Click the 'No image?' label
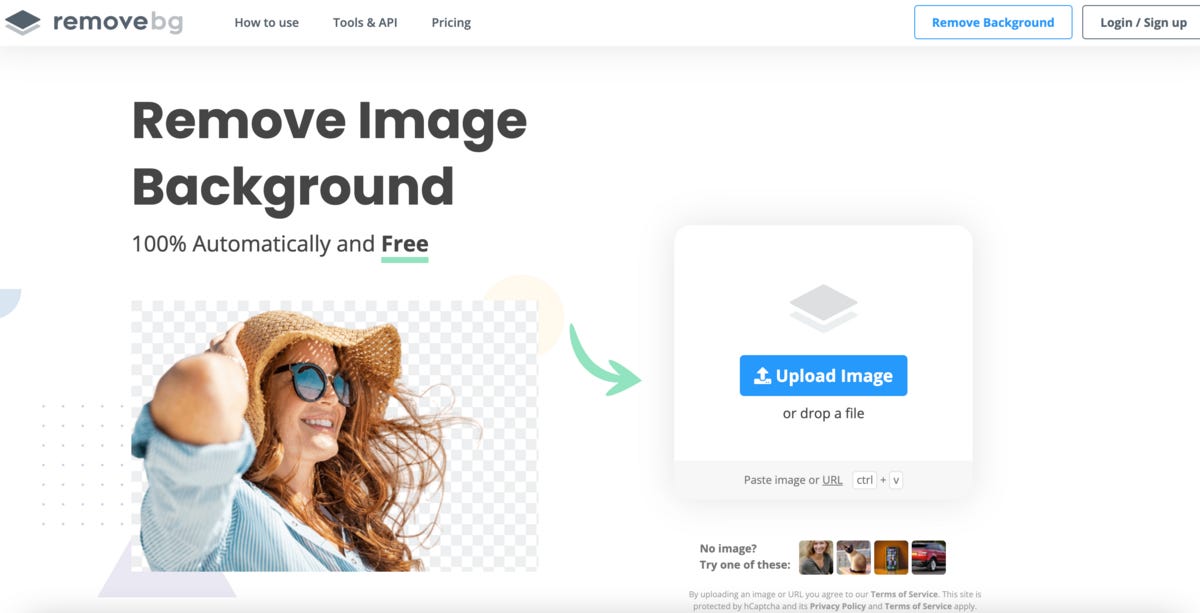The height and width of the screenshot is (613, 1200). pyautogui.click(x=728, y=548)
